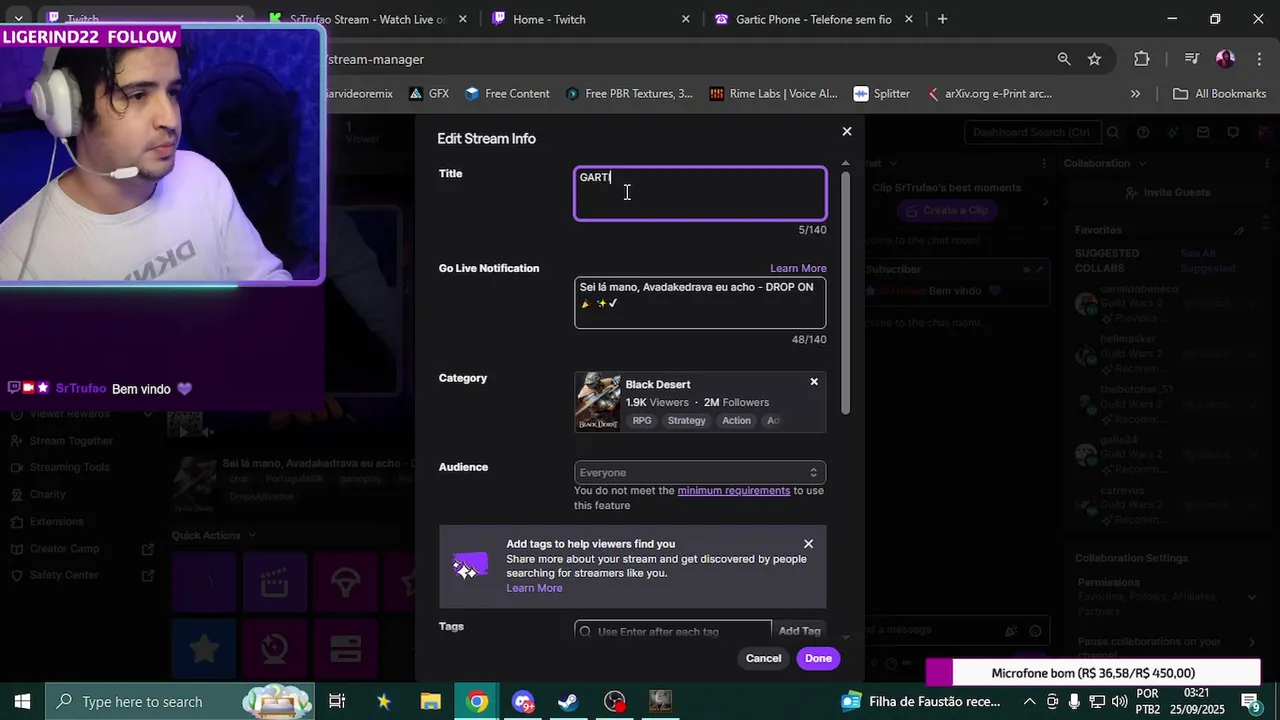Open the browser media controls icon

[1191, 59]
